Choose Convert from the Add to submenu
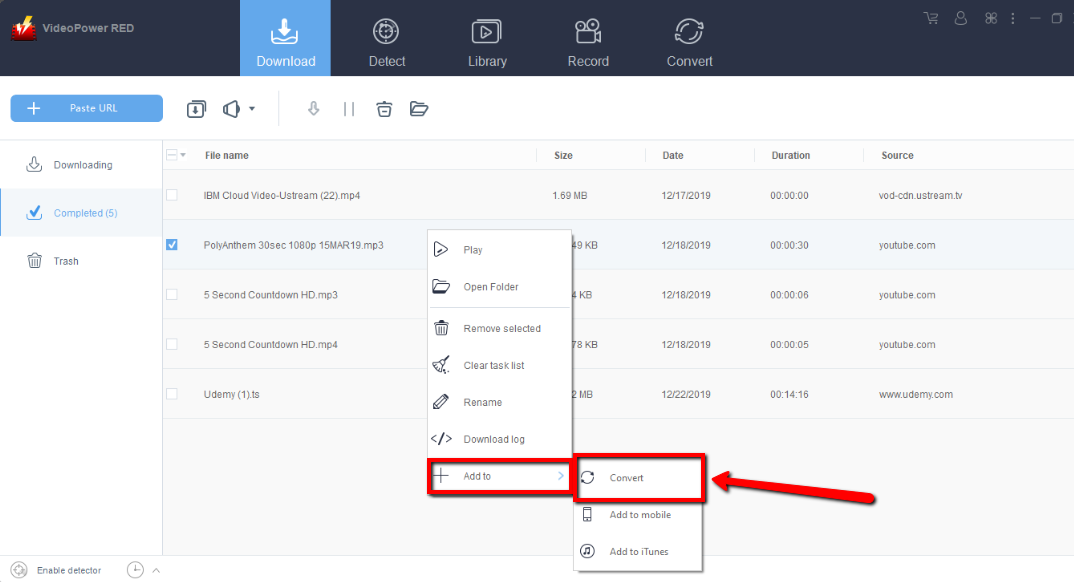Image resolution: width=1074 pixels, height=582 pixels. pyautogui.click(x=627, y=478)
